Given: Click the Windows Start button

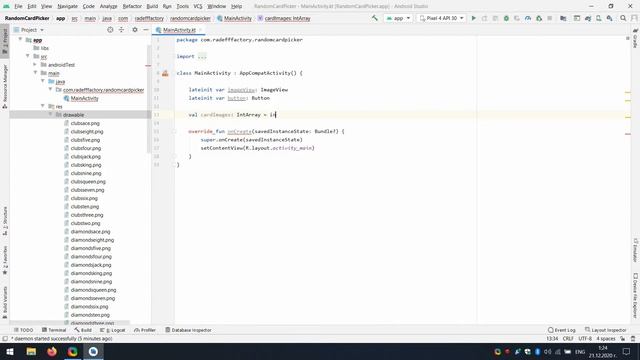Looking at the screenshot, I should [10, 351].
